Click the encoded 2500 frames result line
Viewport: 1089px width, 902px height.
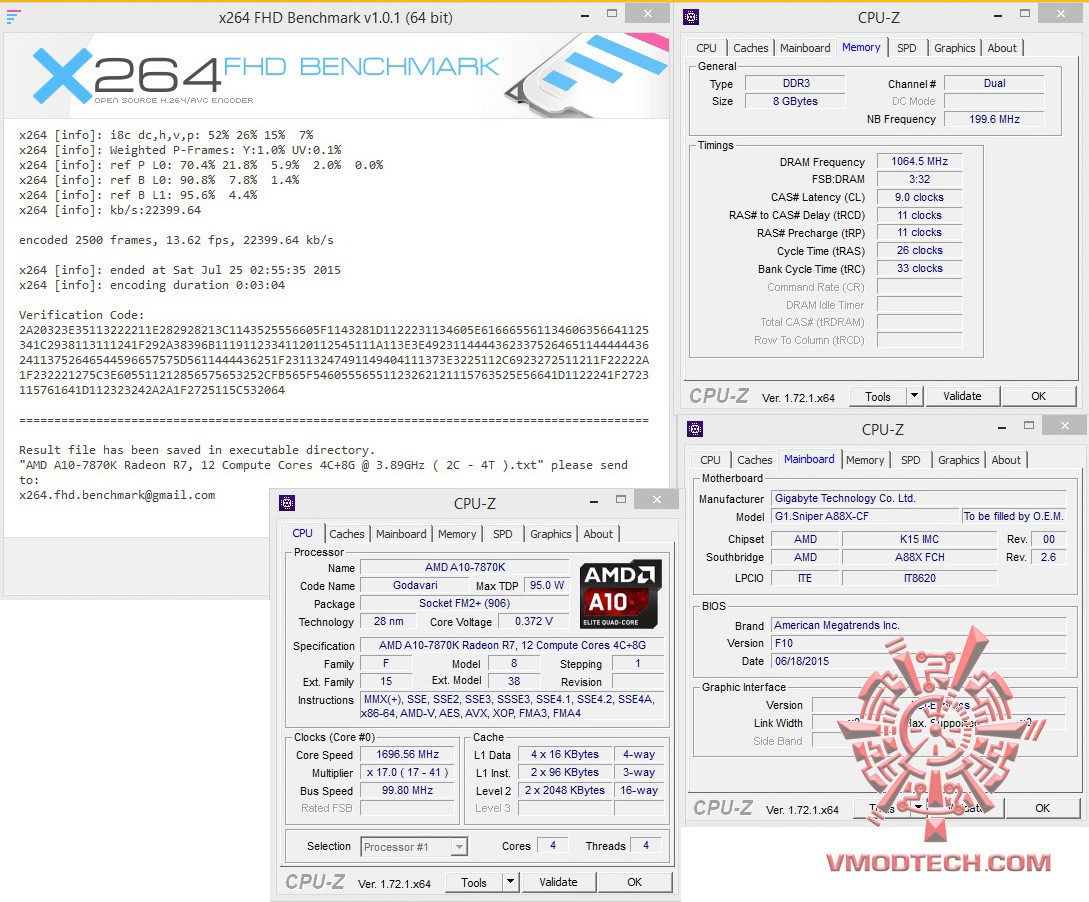point(176,240)
